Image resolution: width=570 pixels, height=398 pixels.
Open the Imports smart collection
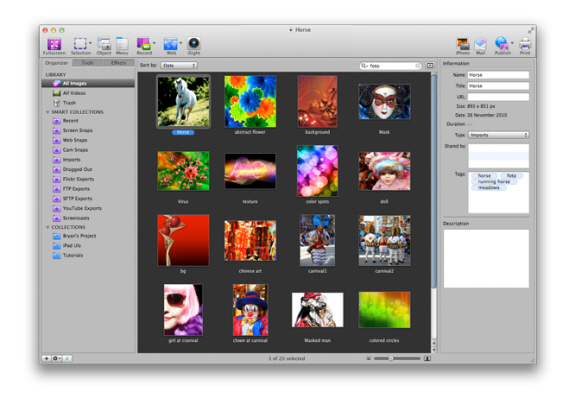coord(88,160)
